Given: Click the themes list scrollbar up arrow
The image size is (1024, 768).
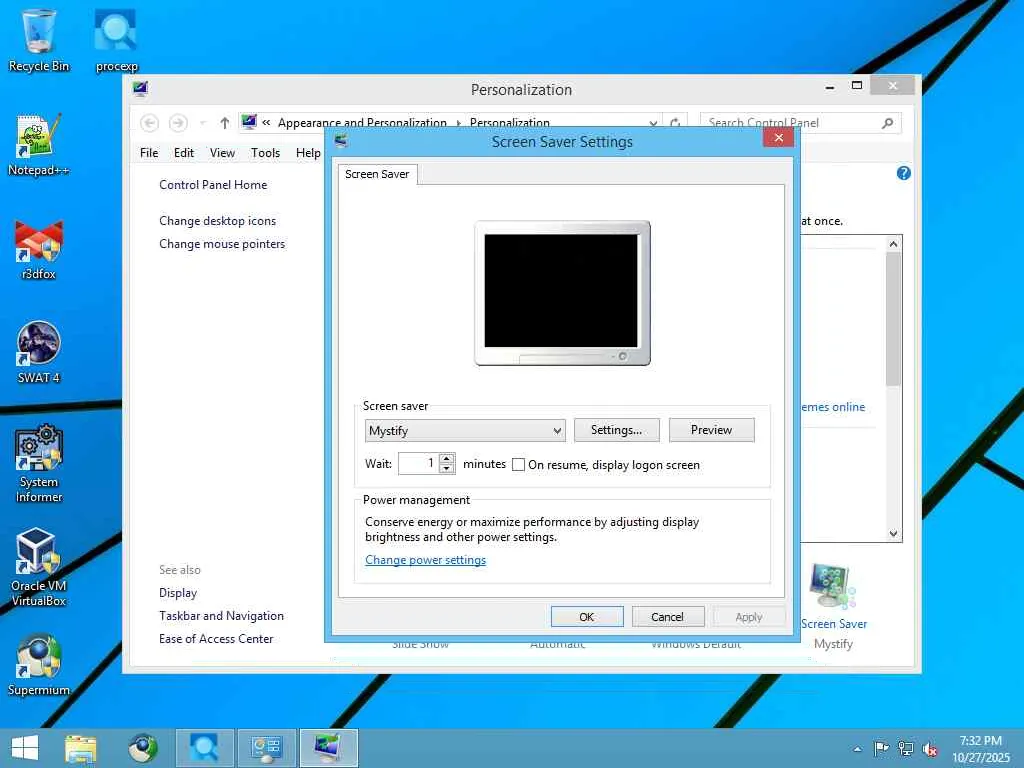Looking at the screenshot, I should coord(893,244).
